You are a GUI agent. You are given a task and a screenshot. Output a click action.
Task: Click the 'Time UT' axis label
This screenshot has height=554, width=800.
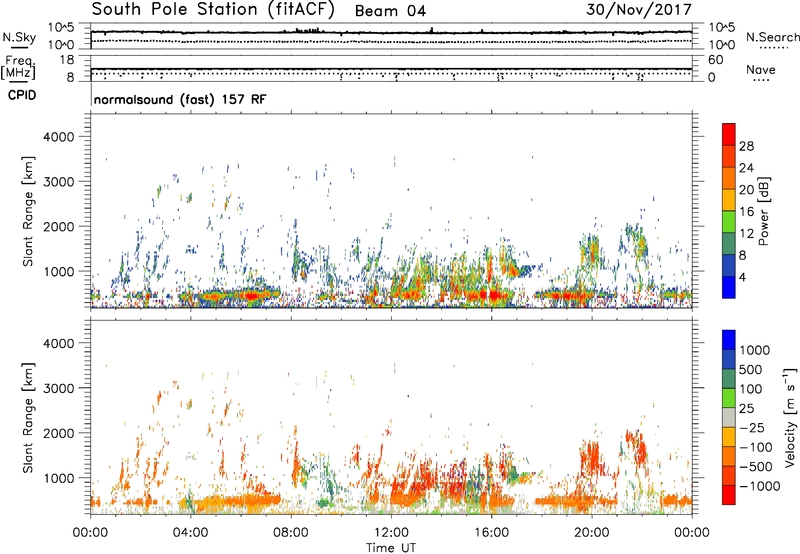[x=391, y=548]
